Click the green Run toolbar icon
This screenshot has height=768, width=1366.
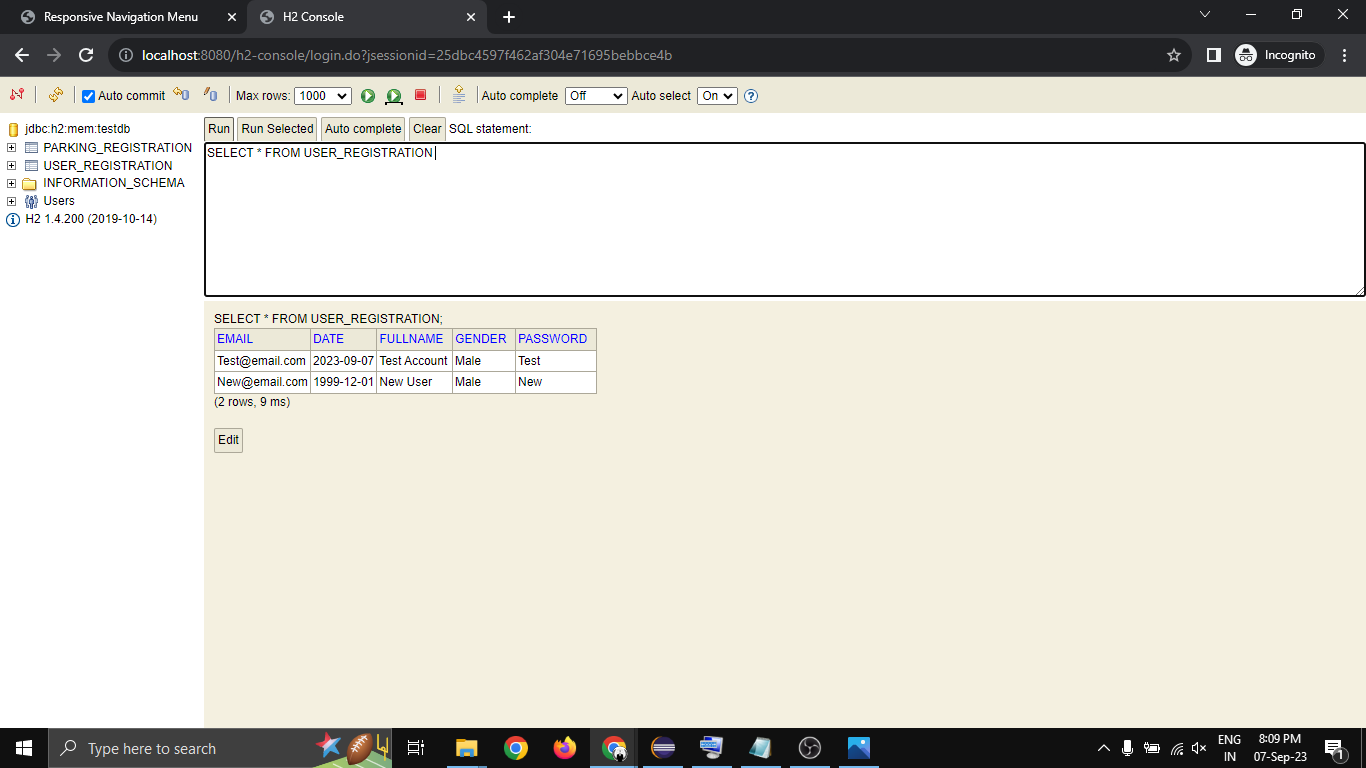(368, 96)
